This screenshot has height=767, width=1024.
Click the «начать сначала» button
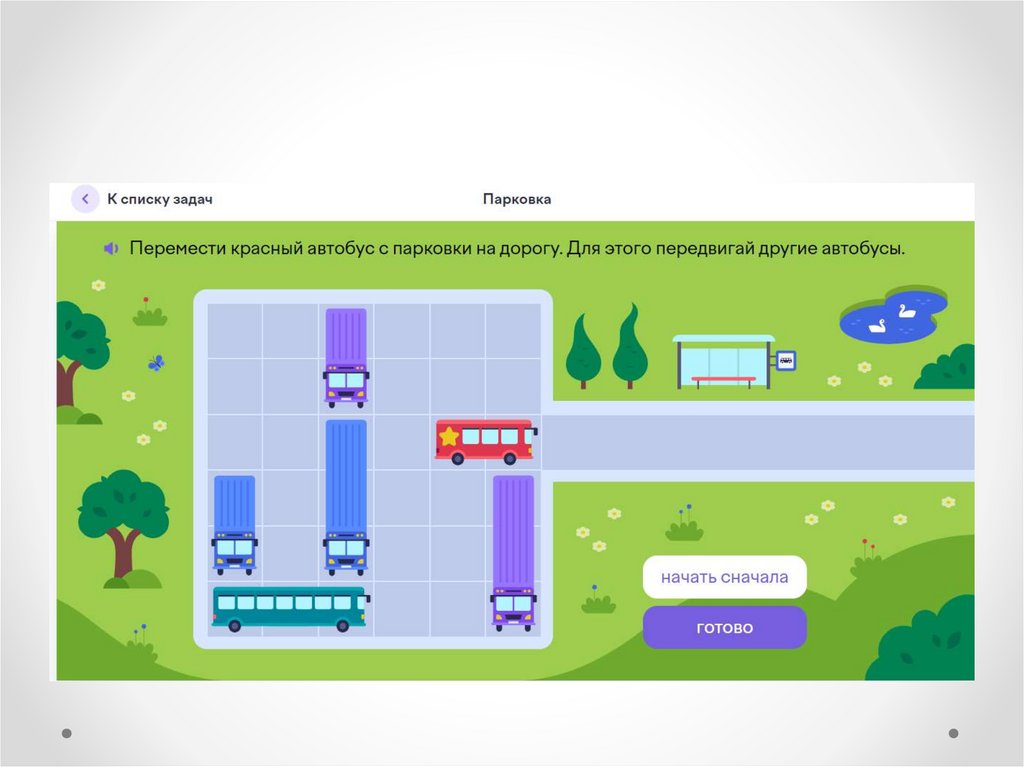pos(724,577)
